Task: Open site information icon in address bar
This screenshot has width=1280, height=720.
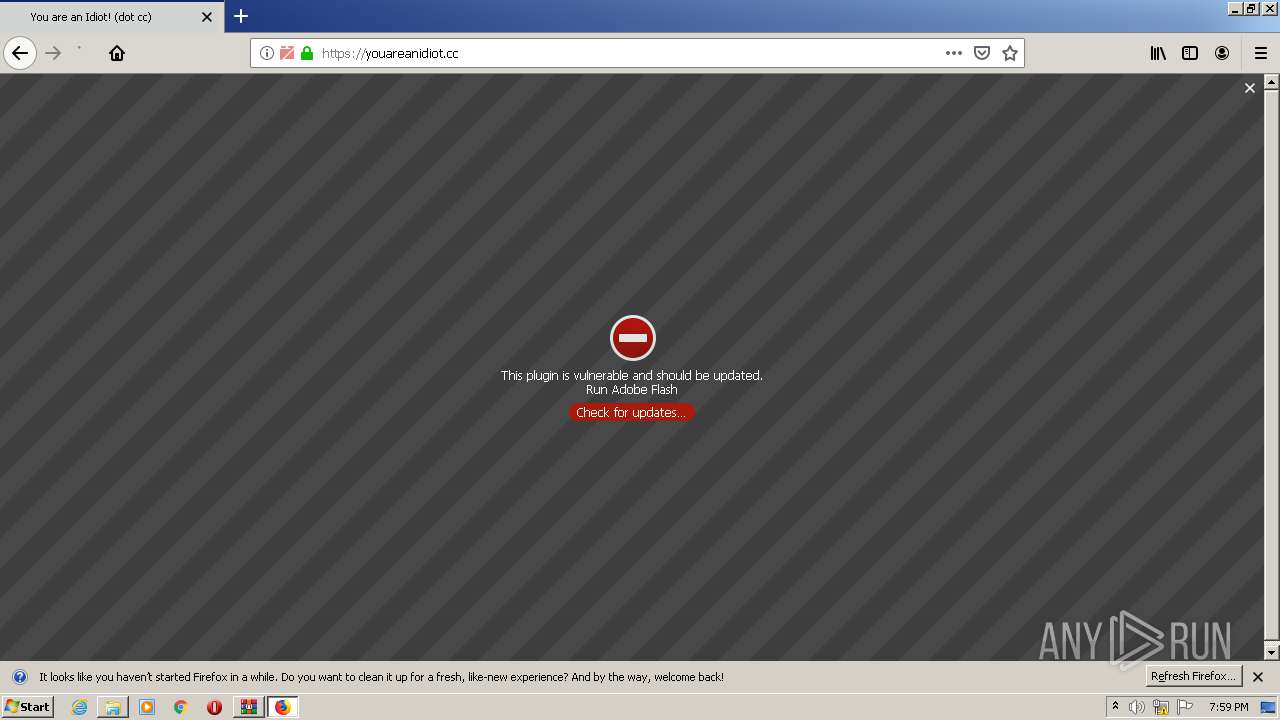Action: (x=267, y=53)
